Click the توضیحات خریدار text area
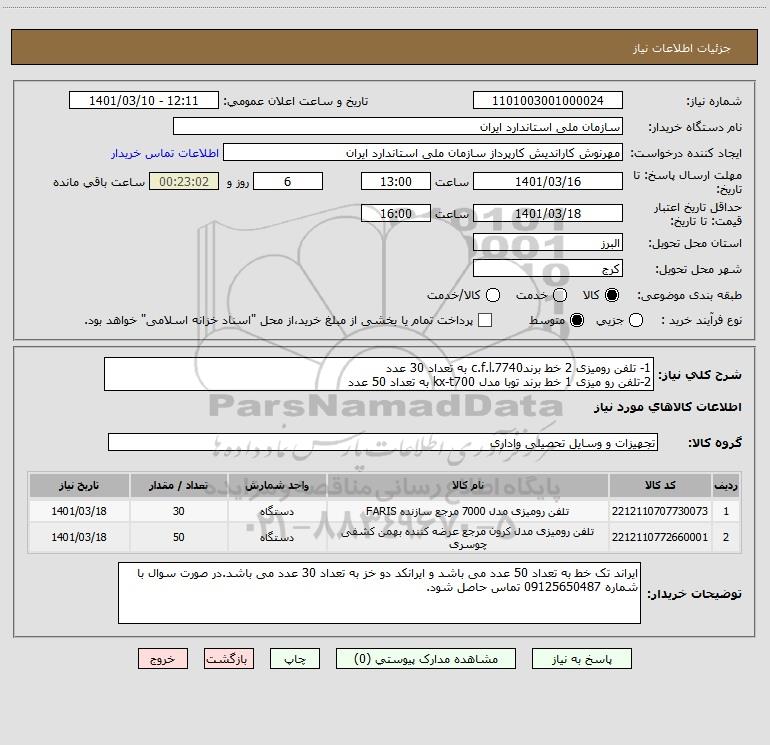 pos(379,593)
